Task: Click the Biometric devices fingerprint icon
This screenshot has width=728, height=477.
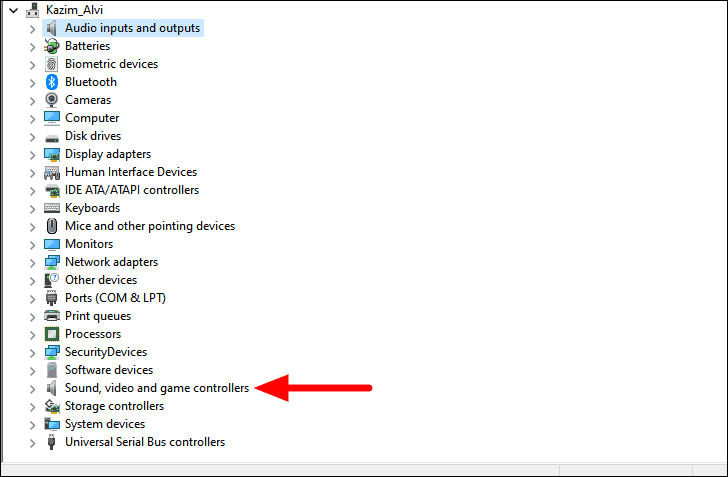Action: click(52, 64)
